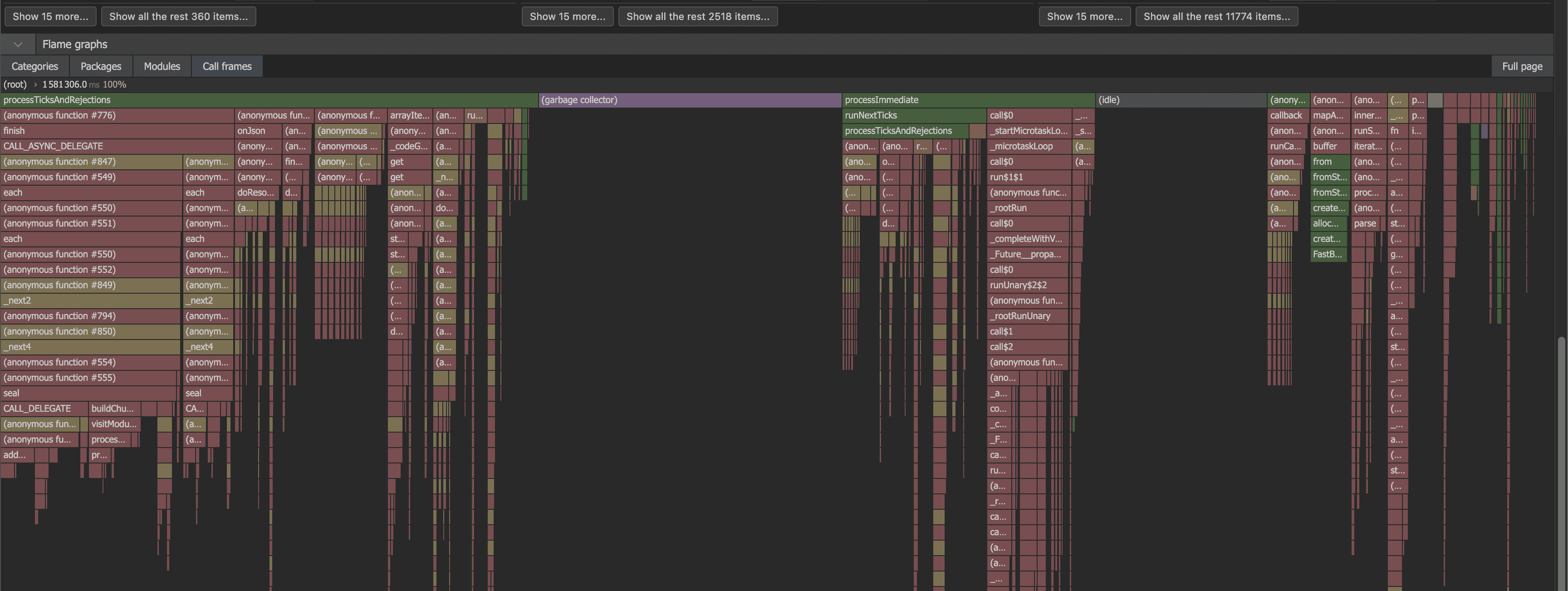
Task: Select the buffer frame
Action: [x=1330, y=146]
